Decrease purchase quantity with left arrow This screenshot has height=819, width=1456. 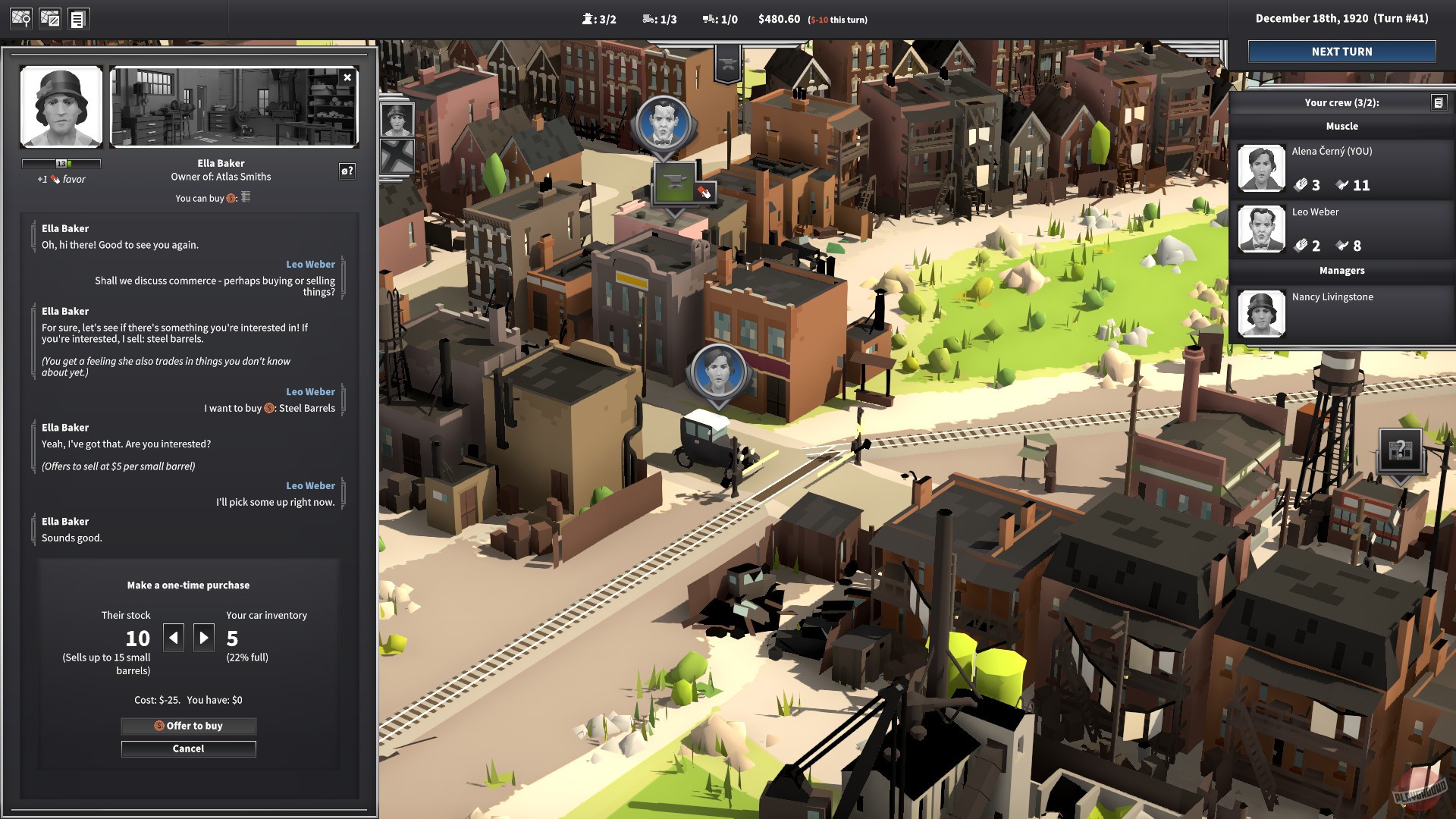[174, 638]
